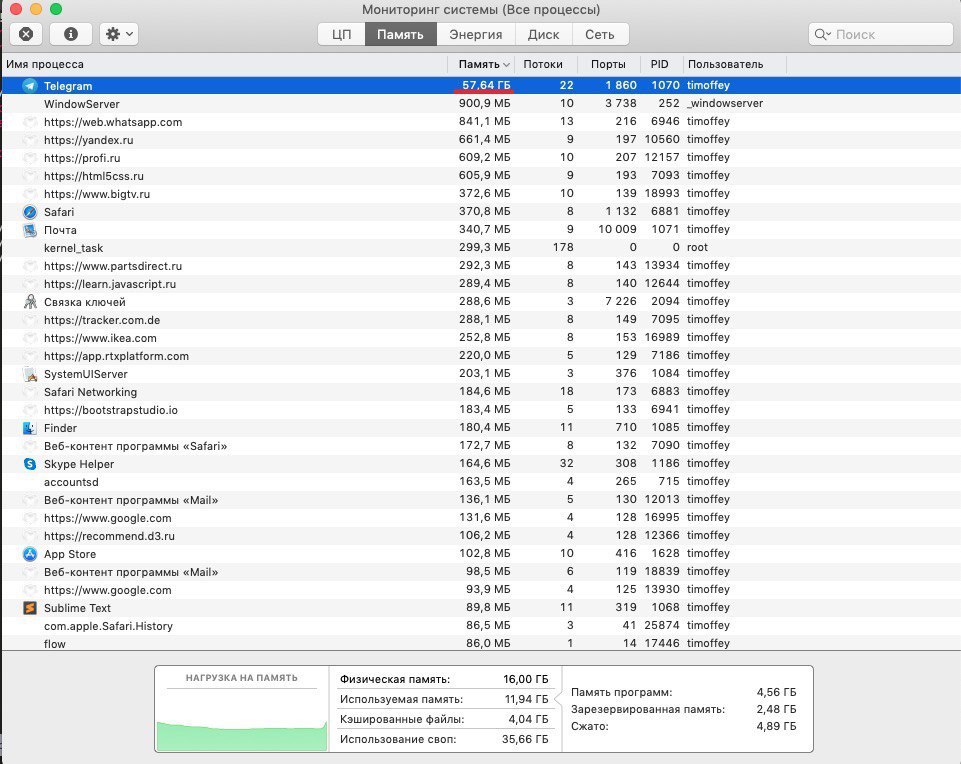Click the partsdirect.ru shield icon

click(x=29, y=266)
